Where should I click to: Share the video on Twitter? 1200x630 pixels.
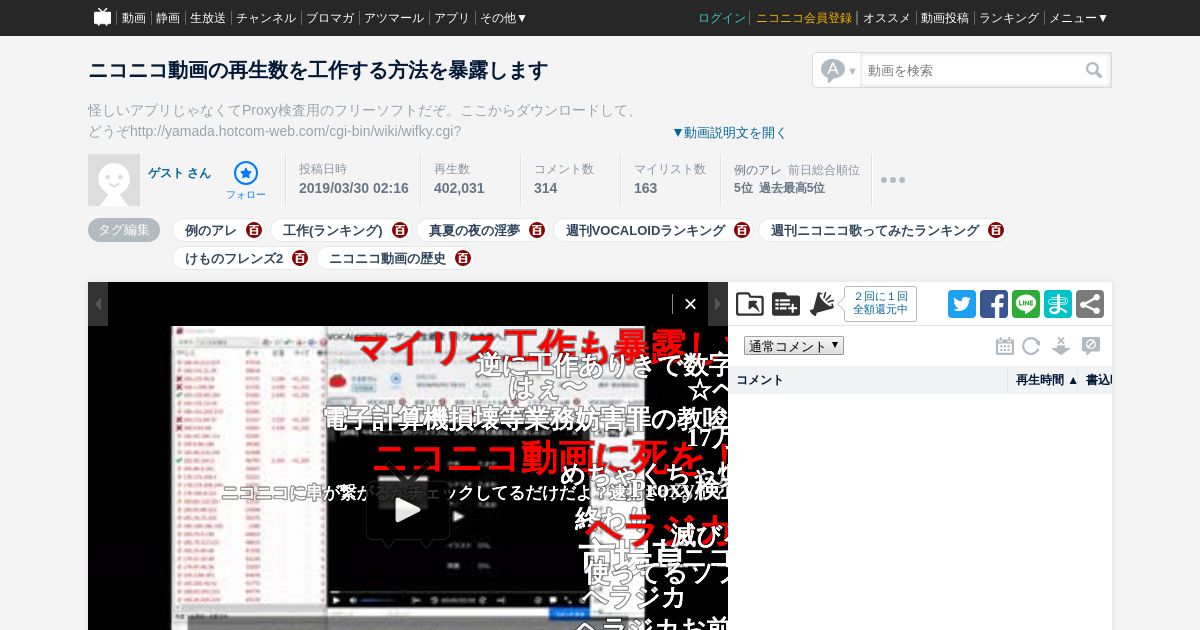click(x=962, y=304)
